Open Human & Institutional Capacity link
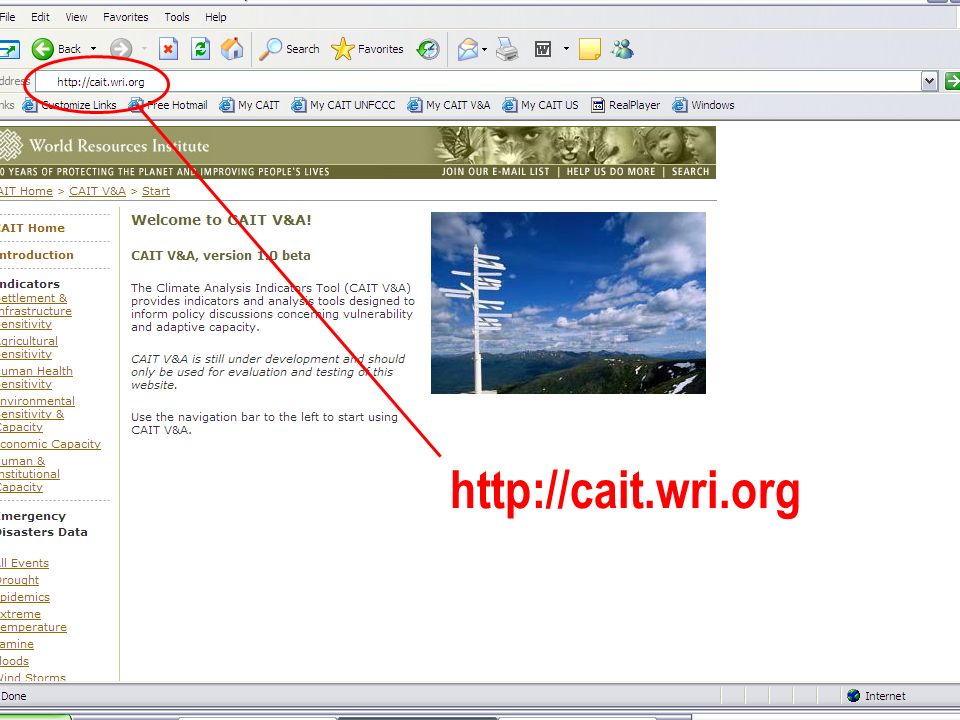Screen dimensions: 960x720 pos(30,474)
